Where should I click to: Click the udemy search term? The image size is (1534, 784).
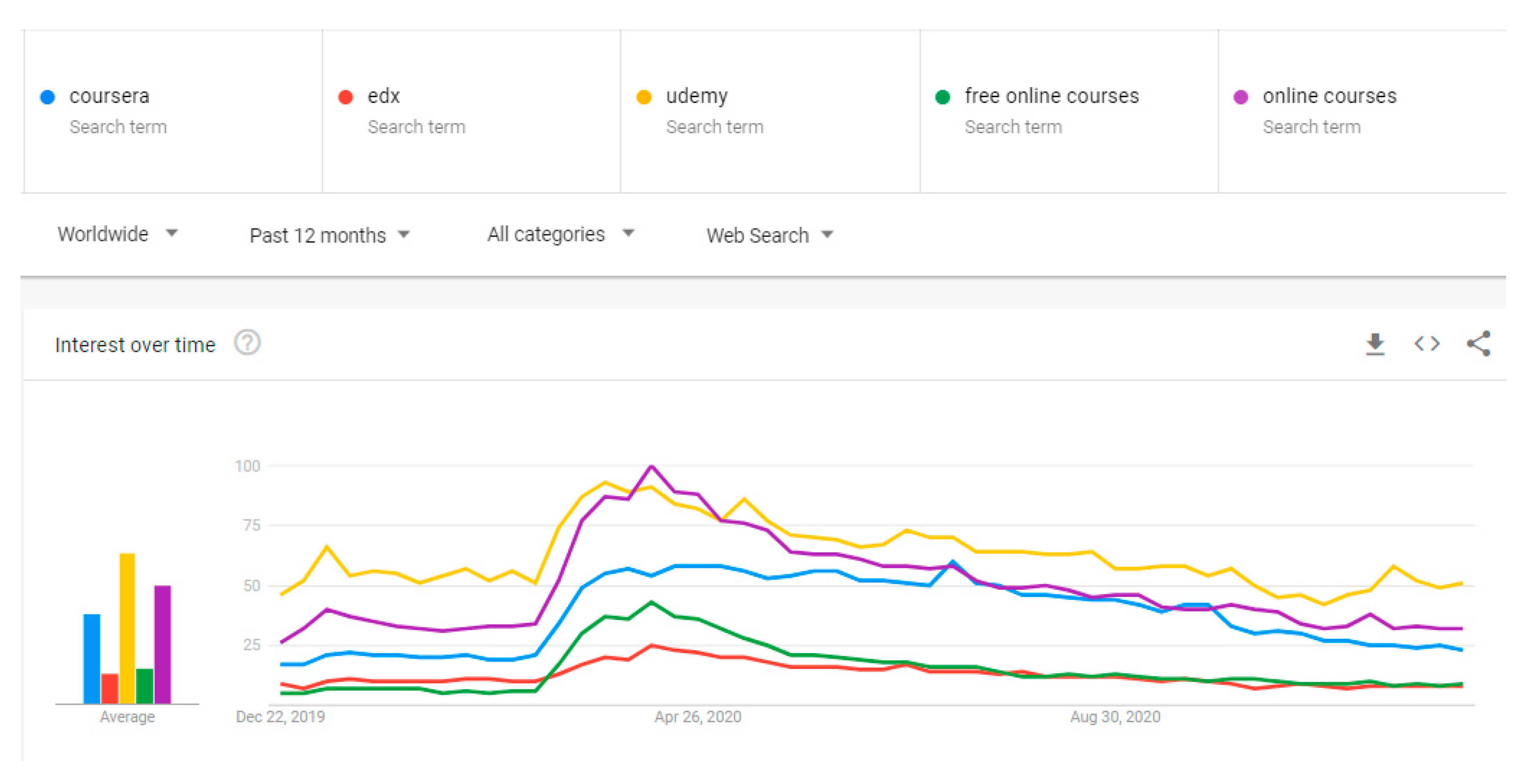coord(696,96)
